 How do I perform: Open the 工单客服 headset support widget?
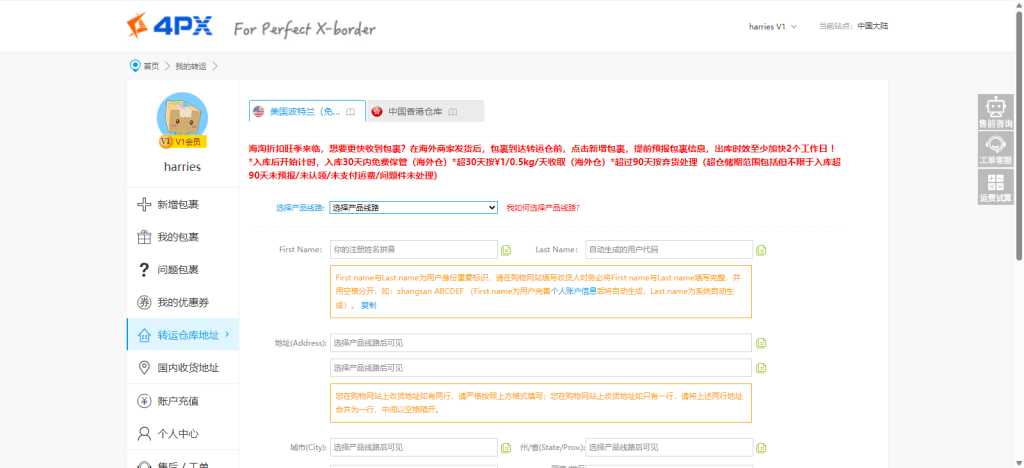(x=995, y=149)
